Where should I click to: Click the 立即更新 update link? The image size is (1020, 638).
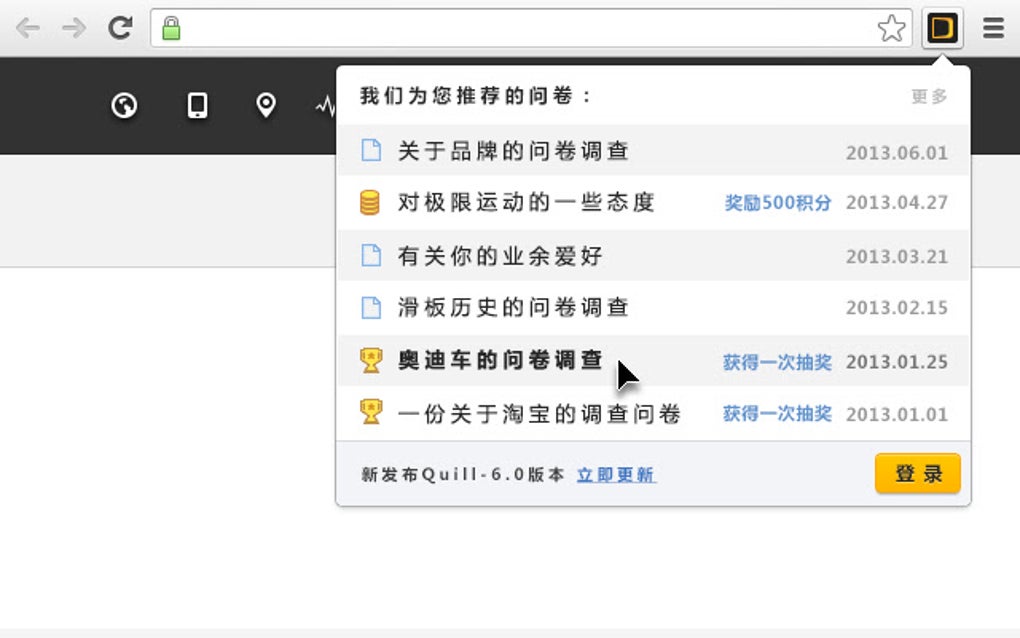pos(616,475)
